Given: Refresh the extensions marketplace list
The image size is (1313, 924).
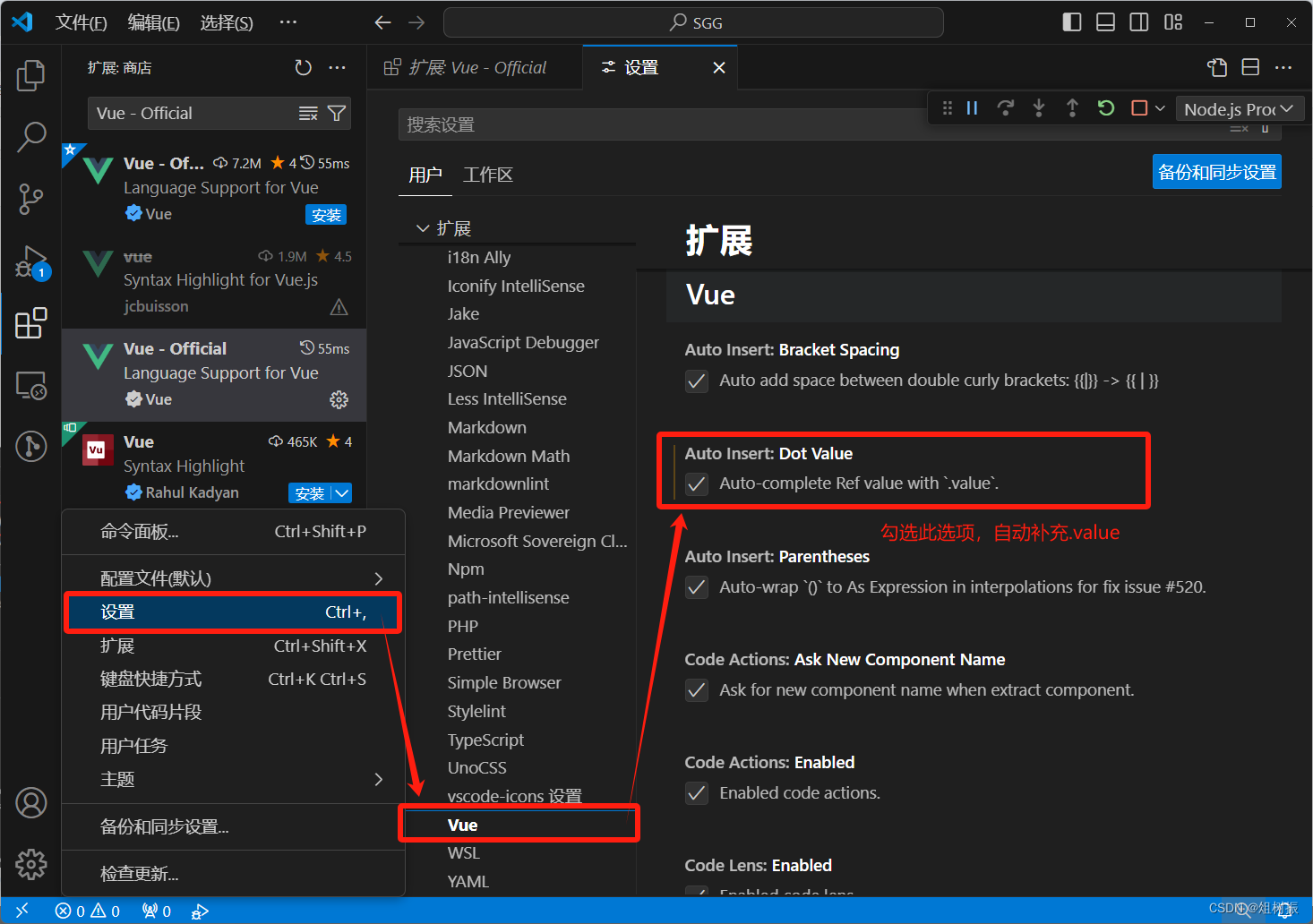Looking at the screenshot, I should (x=304, y=68).
